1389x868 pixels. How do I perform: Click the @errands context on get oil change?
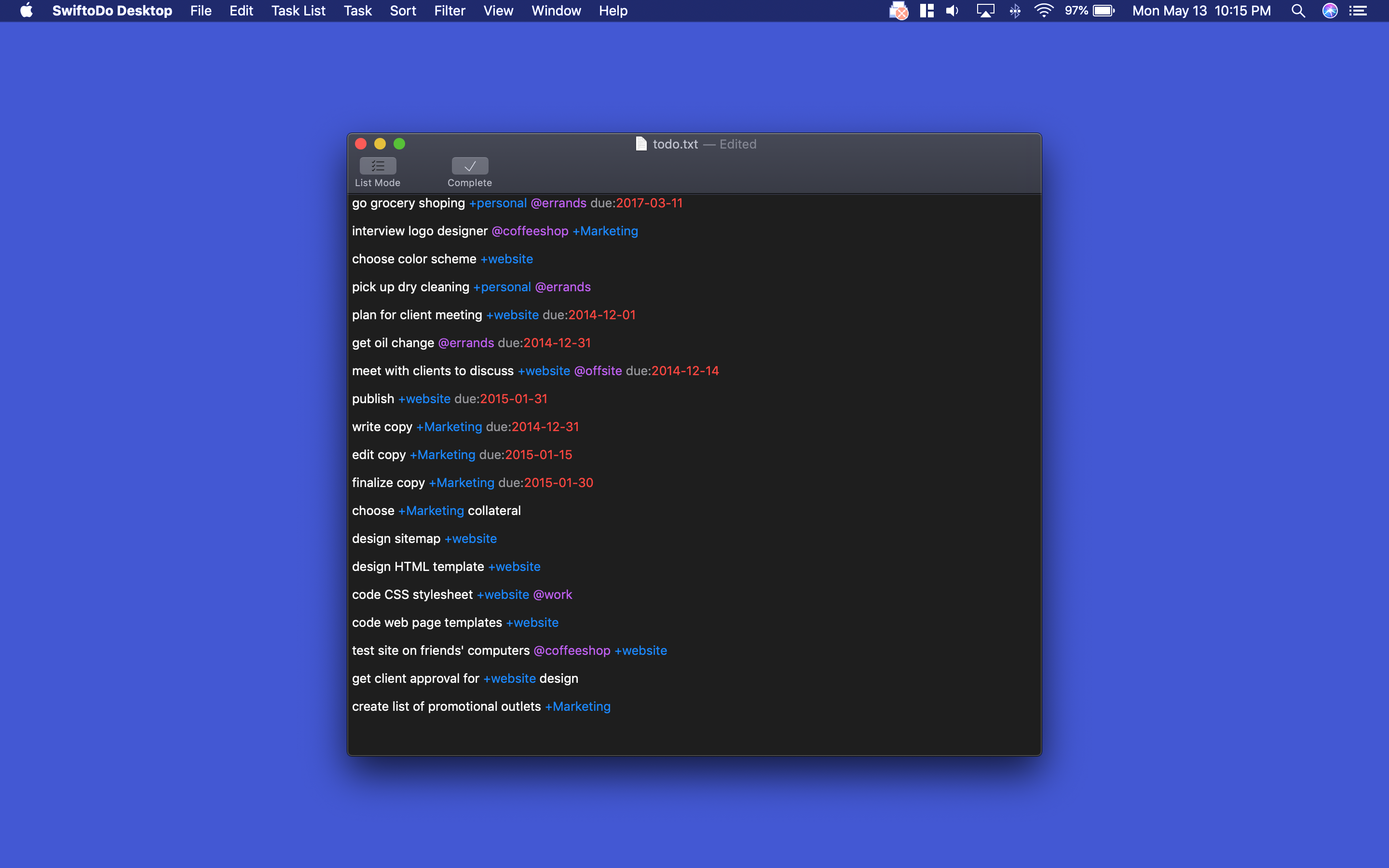point(465,343)
